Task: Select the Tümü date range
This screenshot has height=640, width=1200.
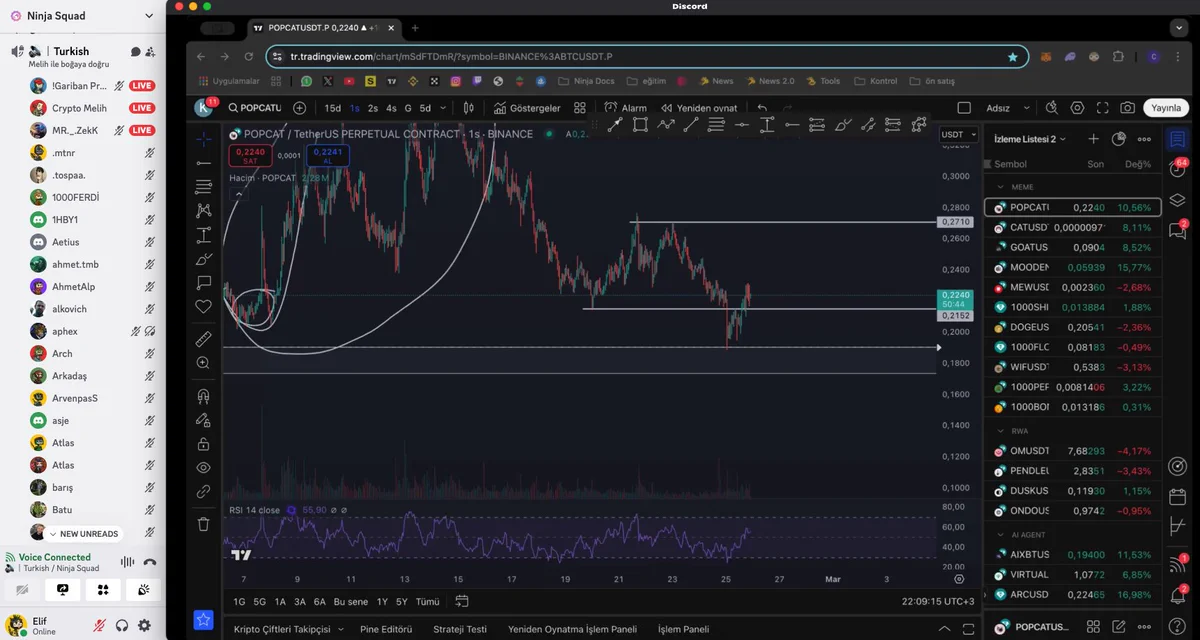Action: [427, 602]
